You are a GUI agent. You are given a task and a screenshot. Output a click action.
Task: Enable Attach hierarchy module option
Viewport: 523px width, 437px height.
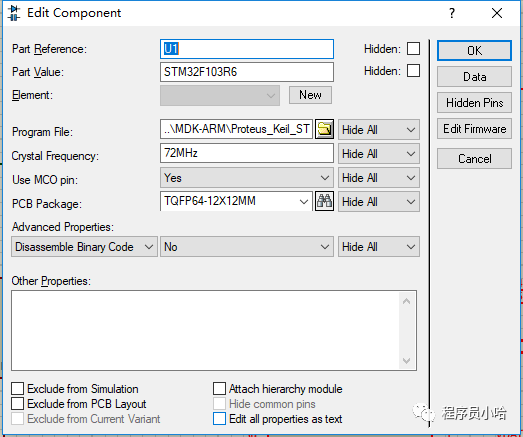click(x=219, y=389)
